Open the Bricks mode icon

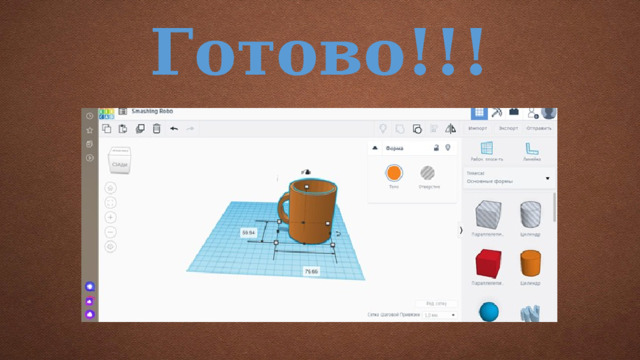[514, 112]
